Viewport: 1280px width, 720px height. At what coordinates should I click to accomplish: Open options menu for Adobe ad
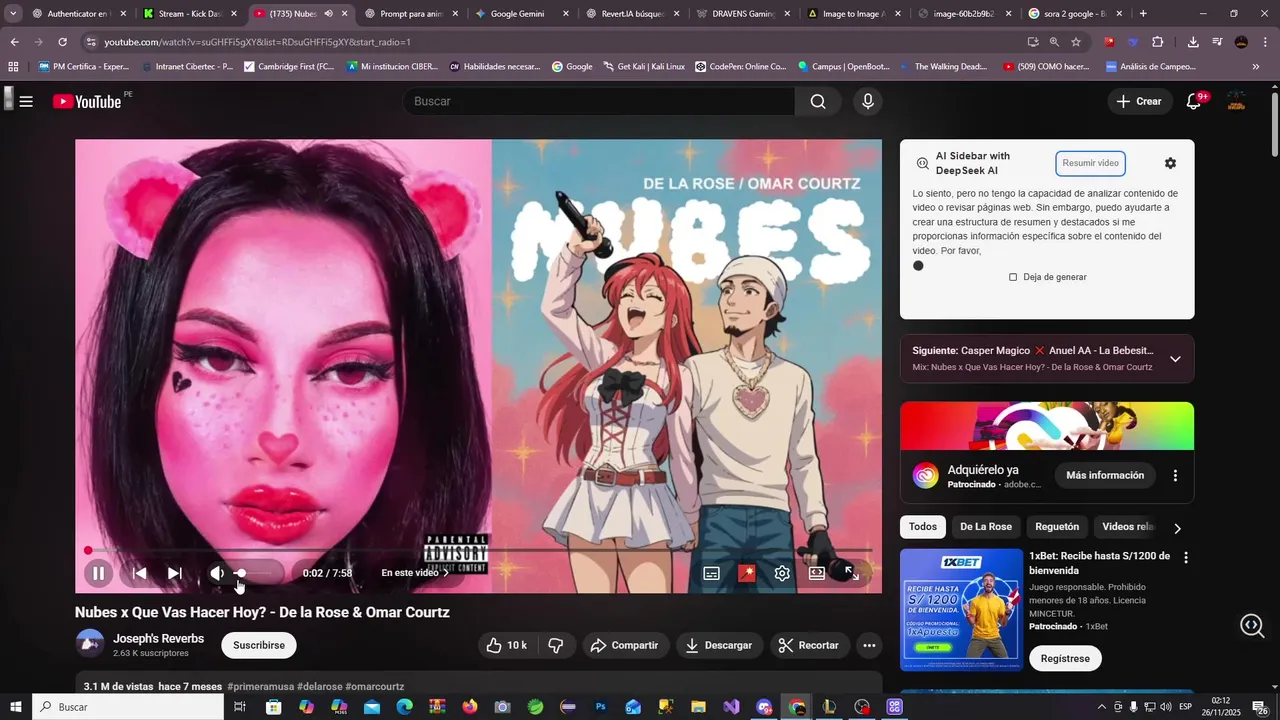pyautogui.click(x=1175, y=476)
